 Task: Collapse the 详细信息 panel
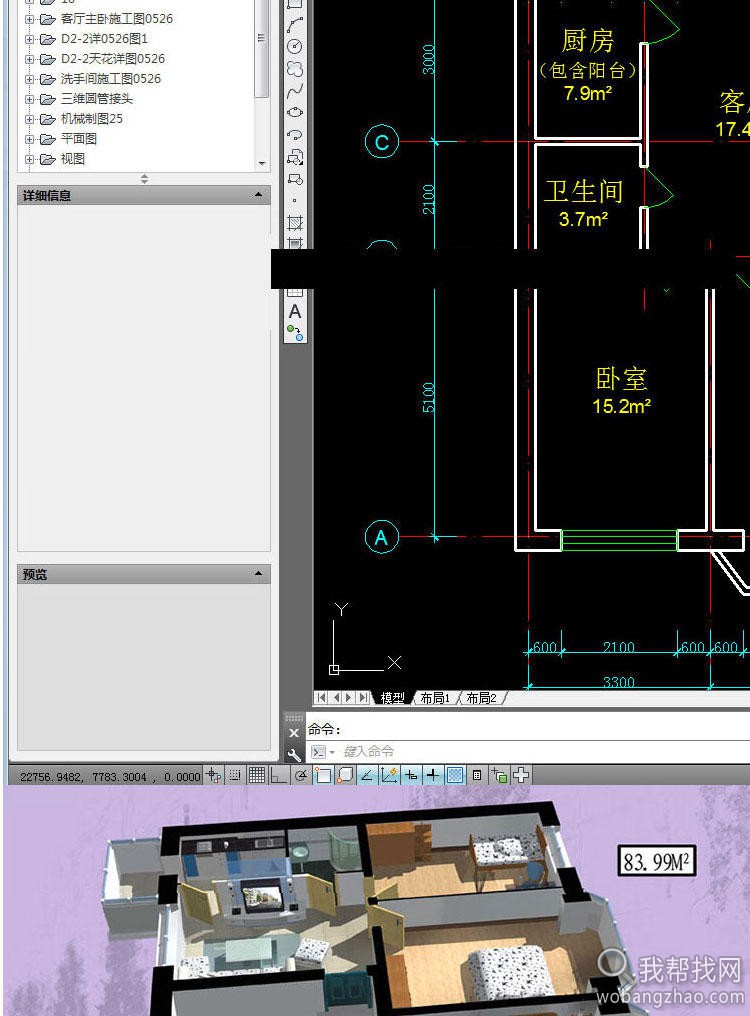pos(259,195)
